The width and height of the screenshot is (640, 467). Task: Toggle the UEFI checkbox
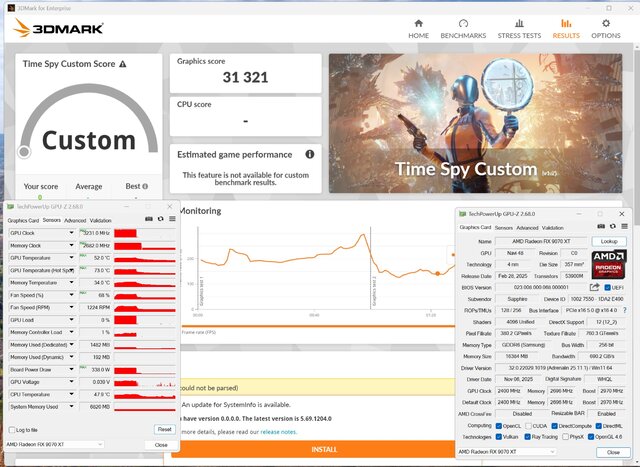pyautogui.click(x=608, y=287)
